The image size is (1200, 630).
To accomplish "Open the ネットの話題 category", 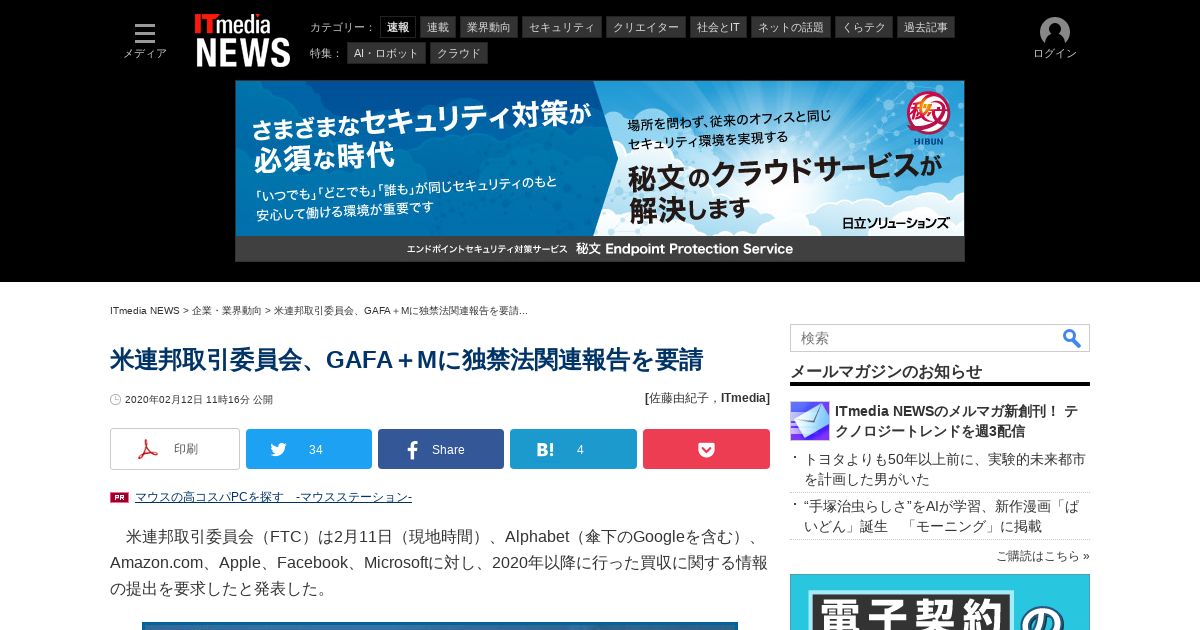I will pos(791,27).
